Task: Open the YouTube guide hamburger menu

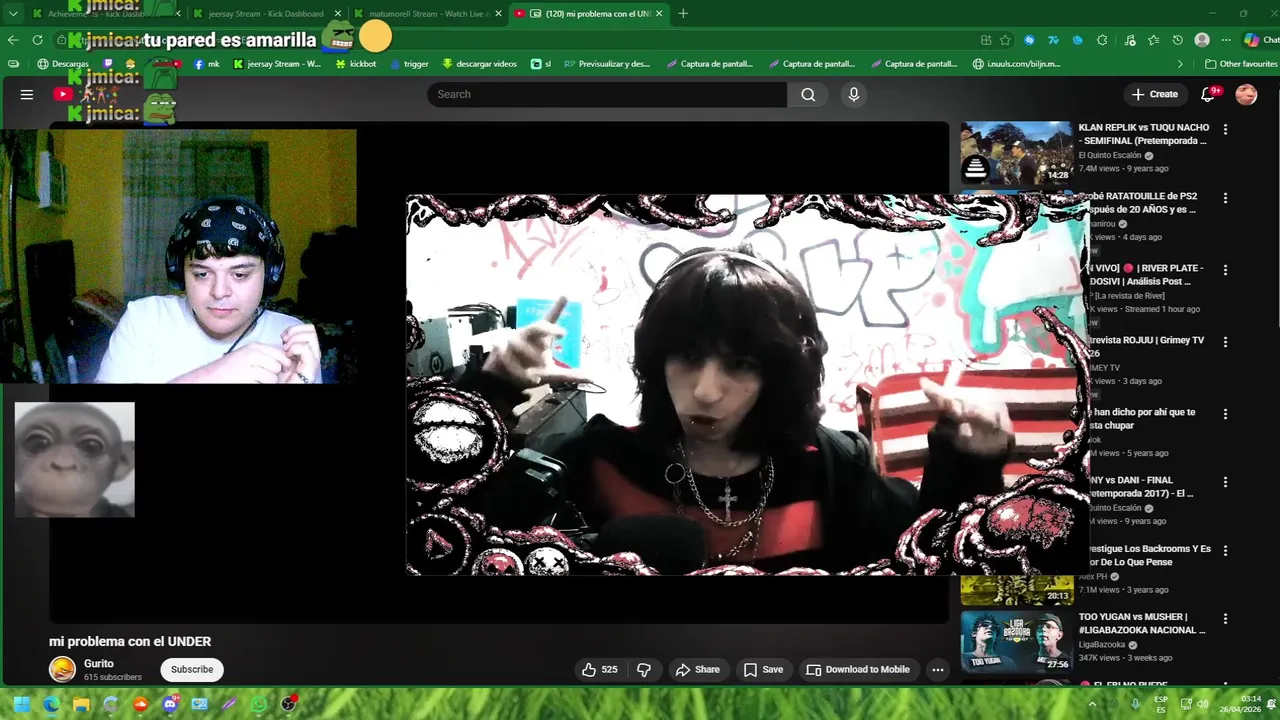Action: coord(27,94)
